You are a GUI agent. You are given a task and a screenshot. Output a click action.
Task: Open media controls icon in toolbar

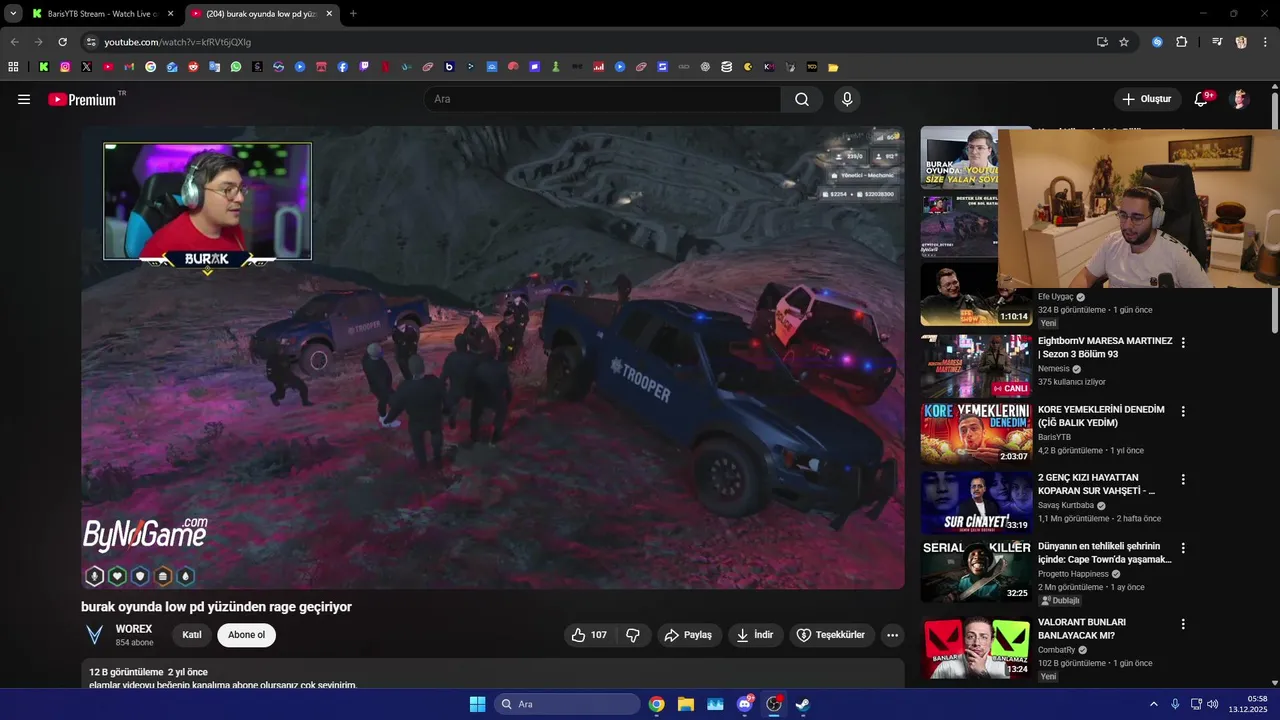1217,42
